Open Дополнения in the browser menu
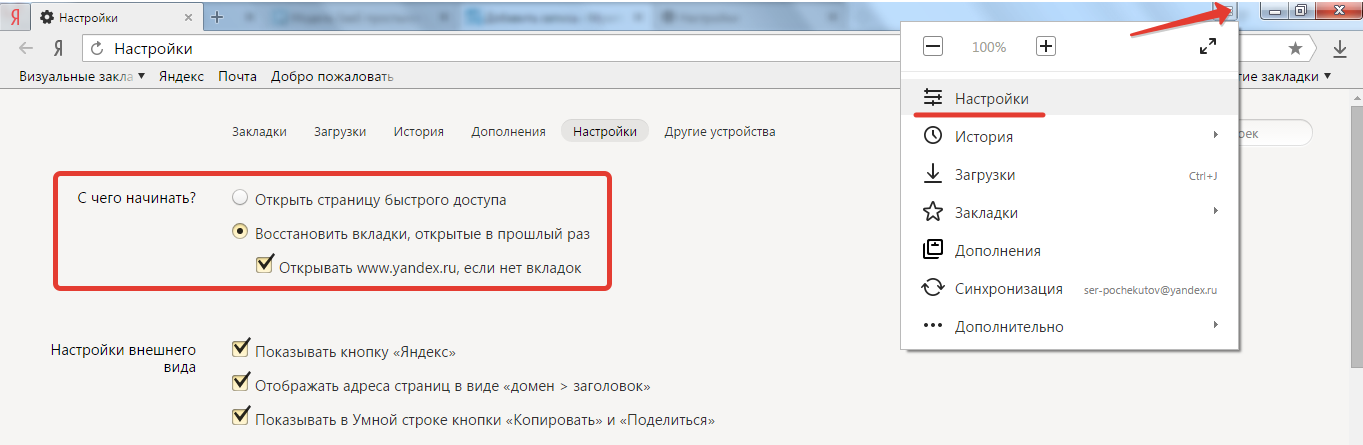The width and height of the screenshot is (1363, 445). pos(1070,250)
